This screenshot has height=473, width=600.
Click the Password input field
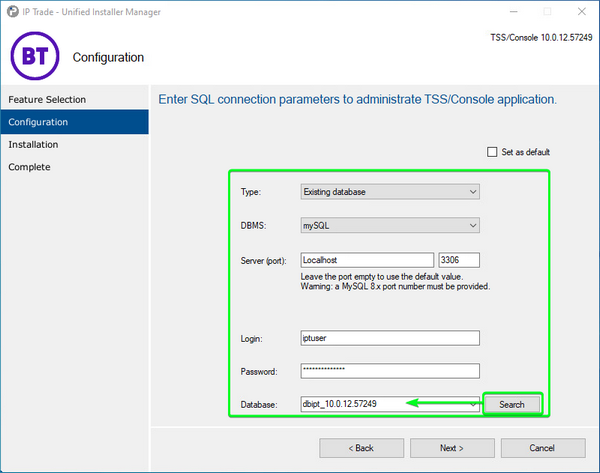click(390, 371)
